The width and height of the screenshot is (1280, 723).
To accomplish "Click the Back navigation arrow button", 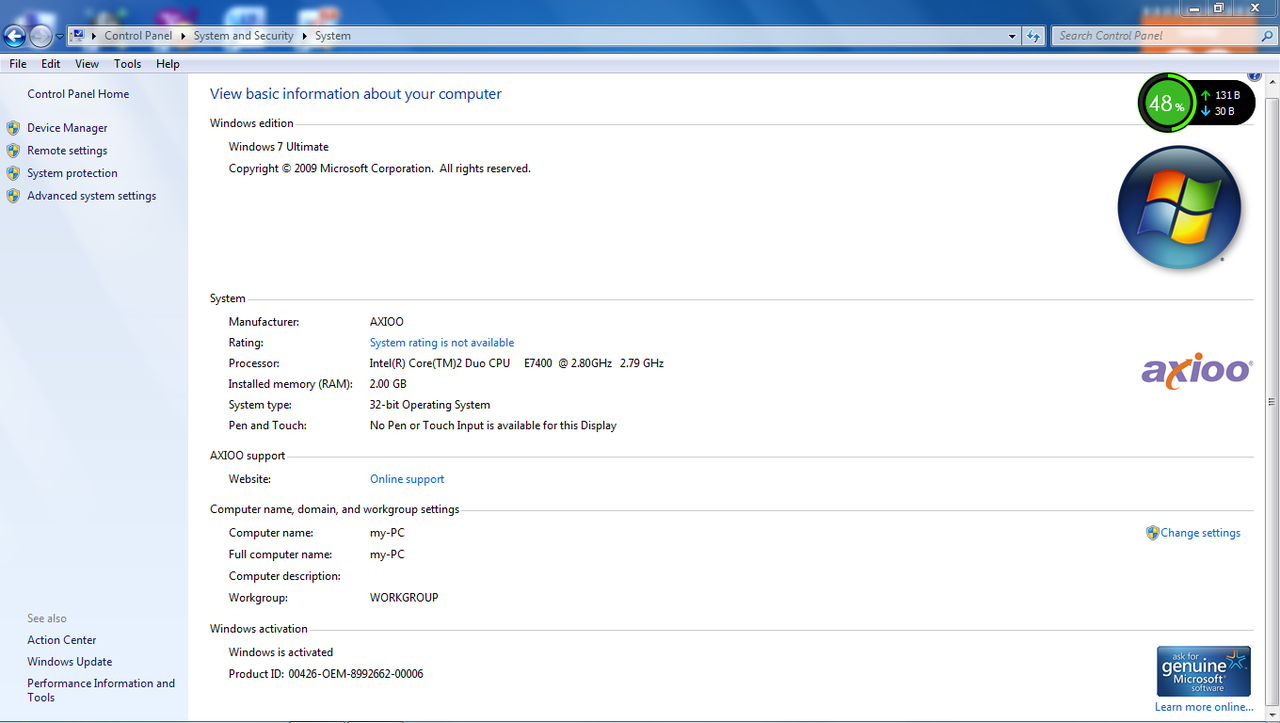I will click(15, 37).
